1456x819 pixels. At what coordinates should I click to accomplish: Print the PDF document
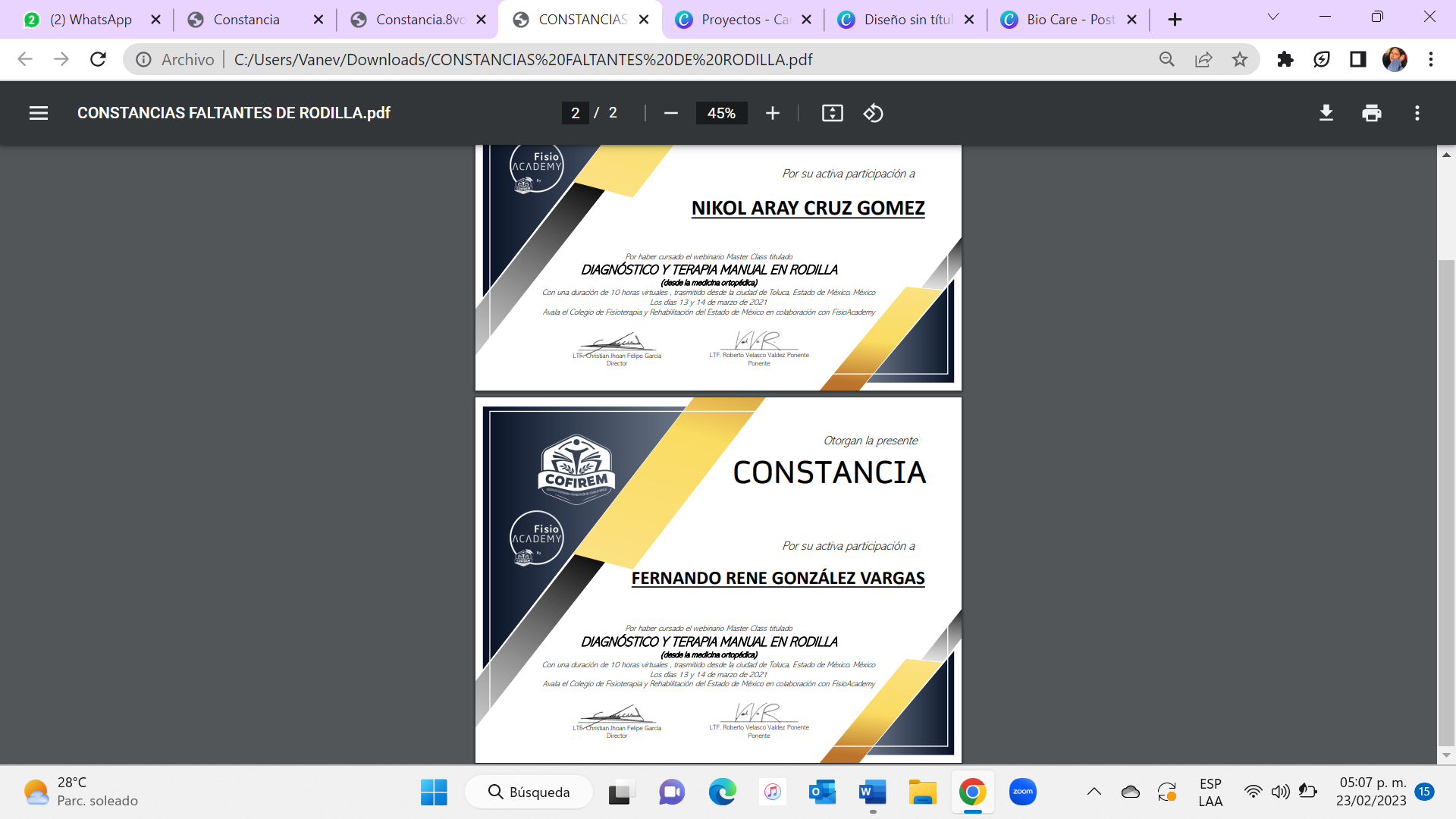pos(1371,113)
